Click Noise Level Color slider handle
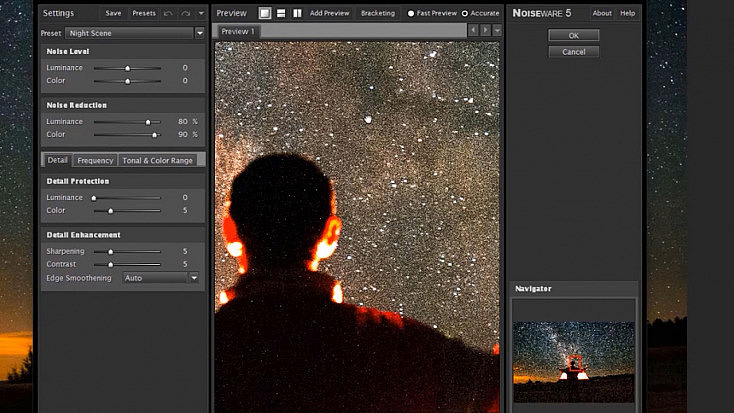This screenshot has height=413, width=734. (127, 81)
